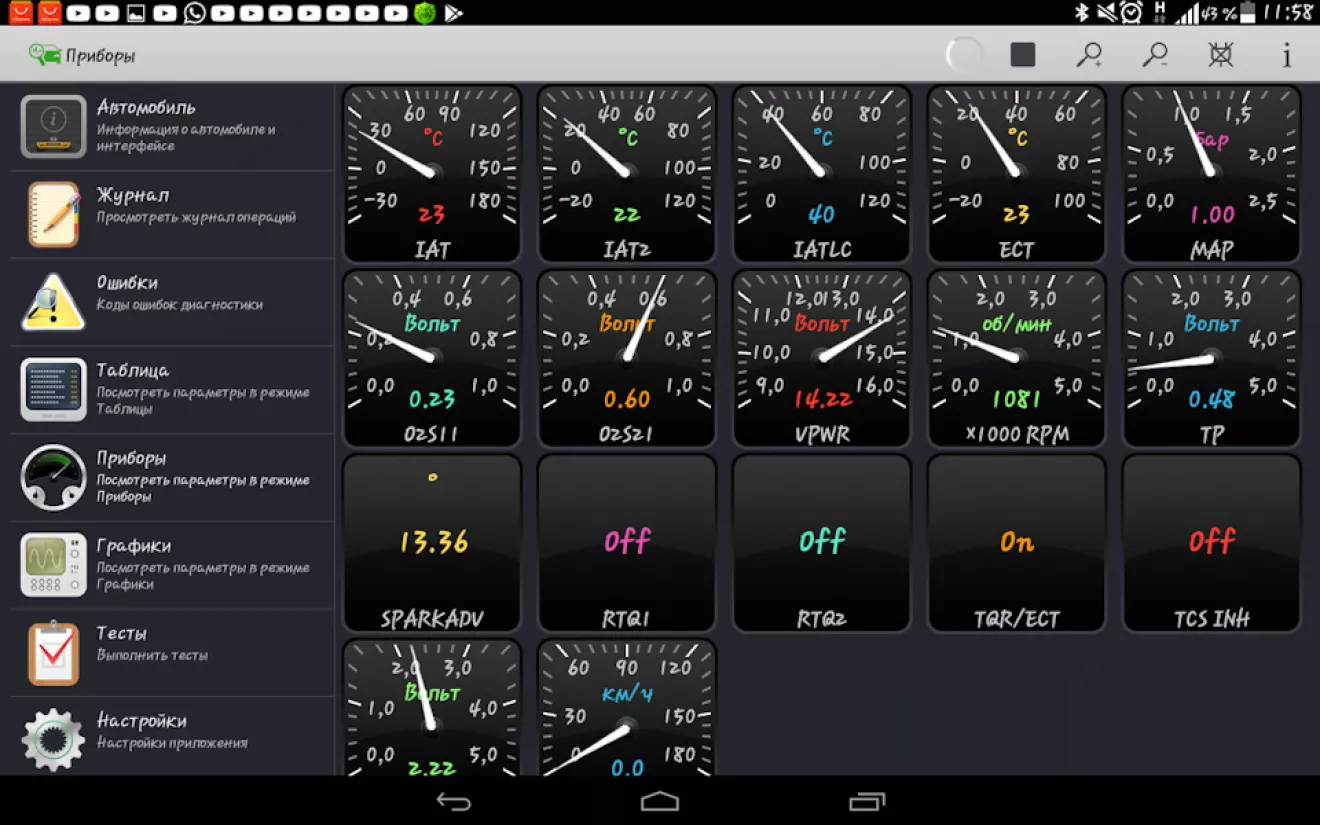This screenshot has height=825, width=1320.
Task: Open Тесты clipboard checklist item
Action: pos(53,653)
